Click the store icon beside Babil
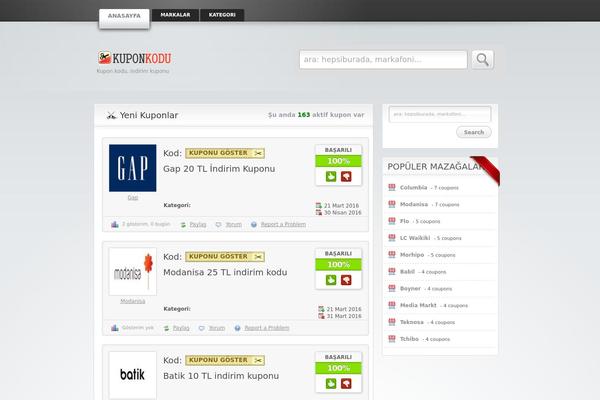Screen dimensions: 600x400 [x=392, y=271]
